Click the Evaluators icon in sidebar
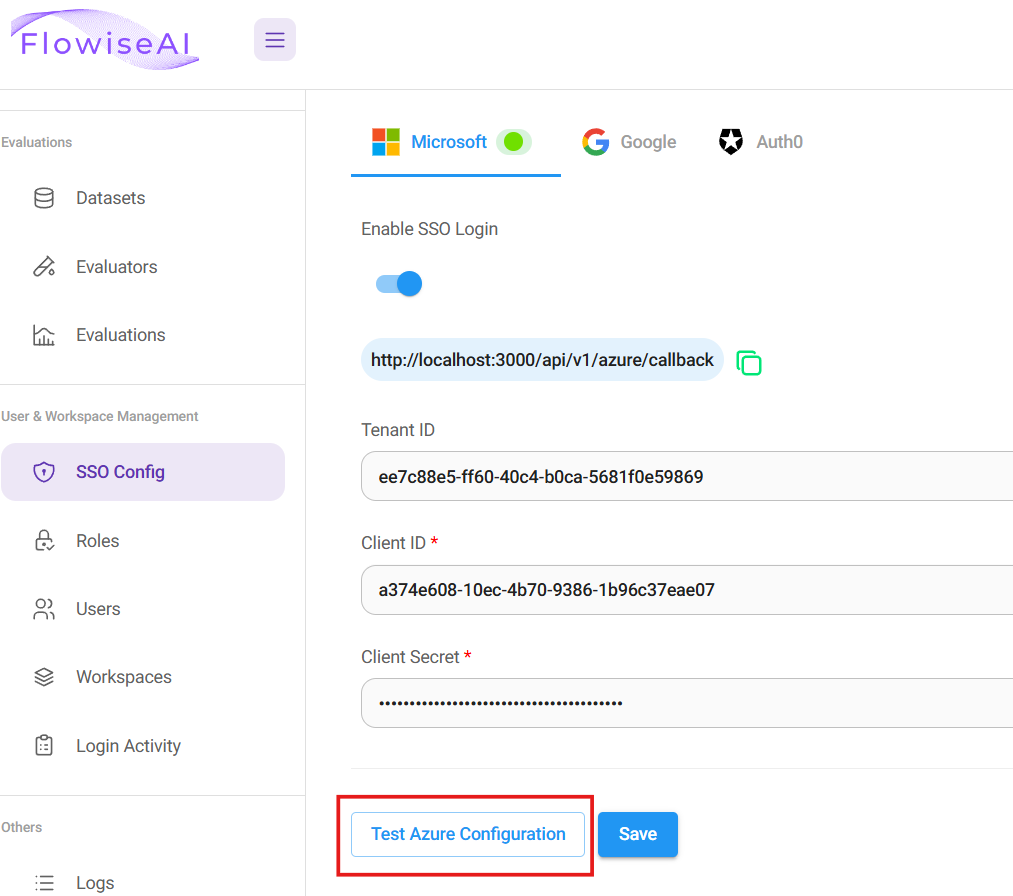Screen dimensions: 1013x896 pos(44,267)
